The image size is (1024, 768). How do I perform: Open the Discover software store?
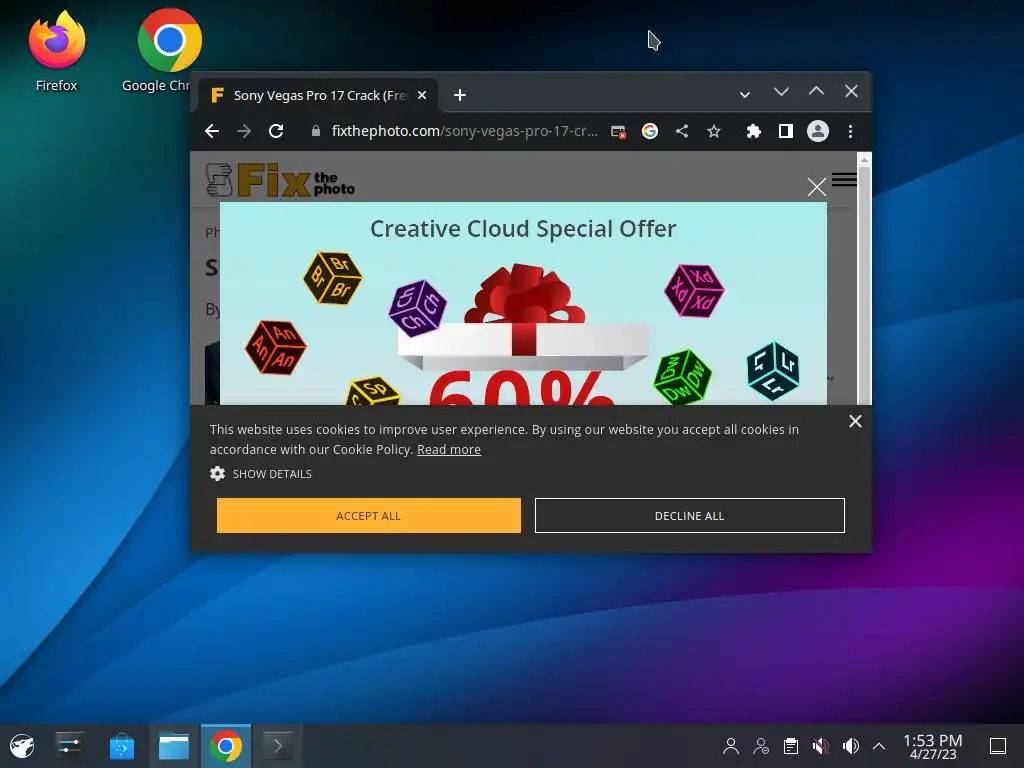tap(121, 746)
